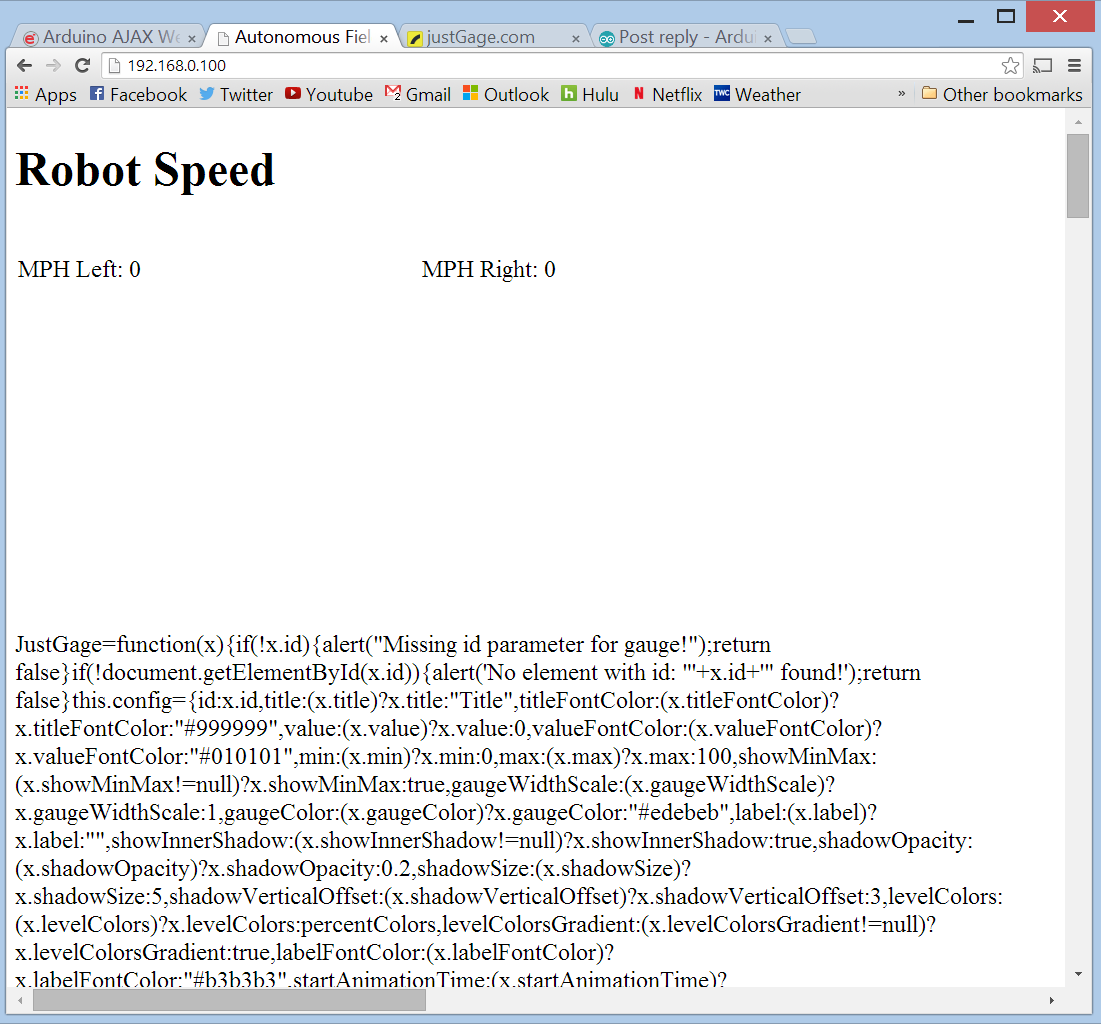The width and height of the screenshot is (1101, 1024).
Task: Click the browser back button
Action: pyautogui.click(x=24, y=64)
